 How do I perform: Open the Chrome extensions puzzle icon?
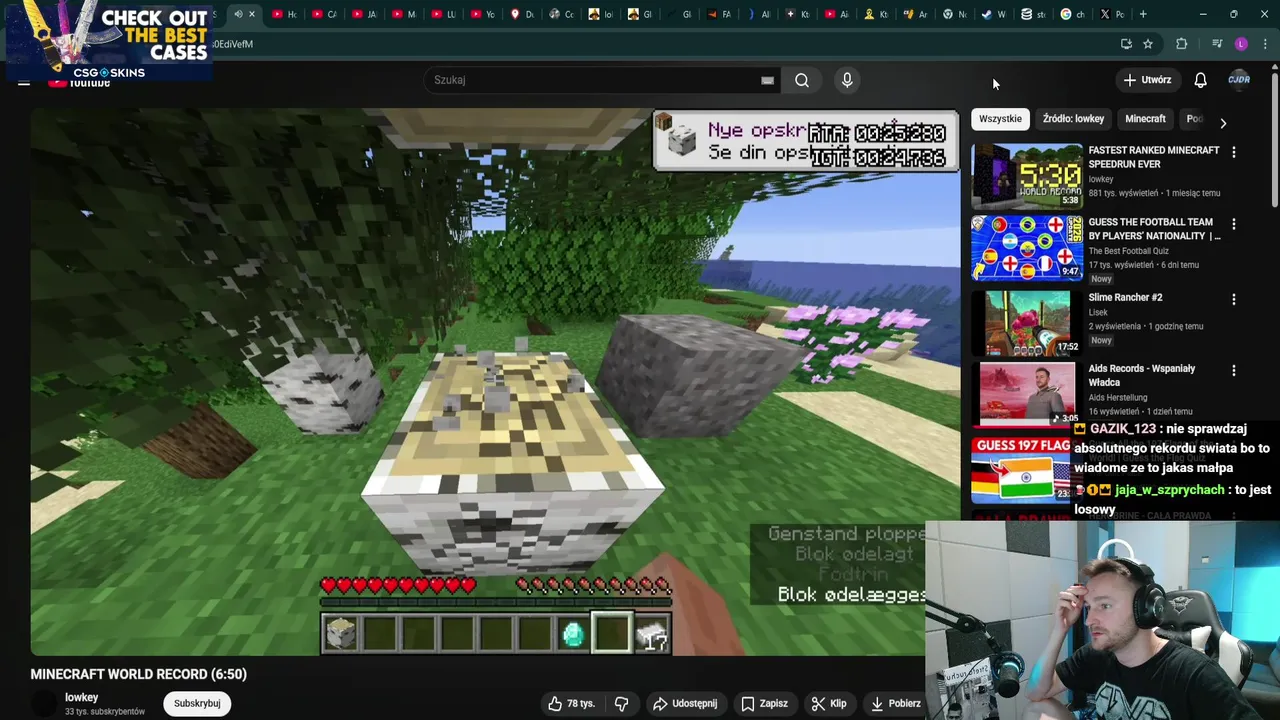click(x=1182, y=44)
